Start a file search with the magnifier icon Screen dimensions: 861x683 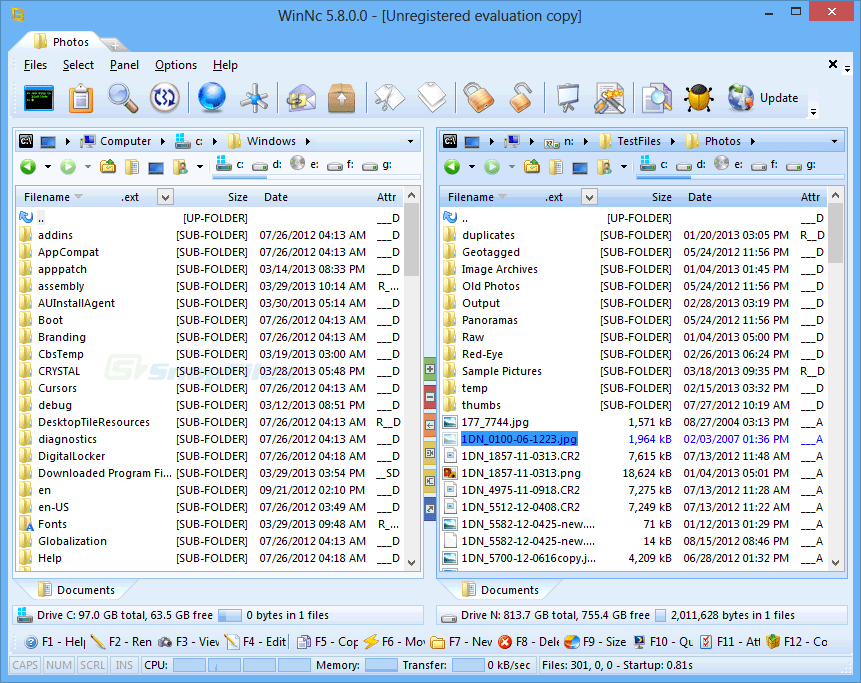click(122, 98)
